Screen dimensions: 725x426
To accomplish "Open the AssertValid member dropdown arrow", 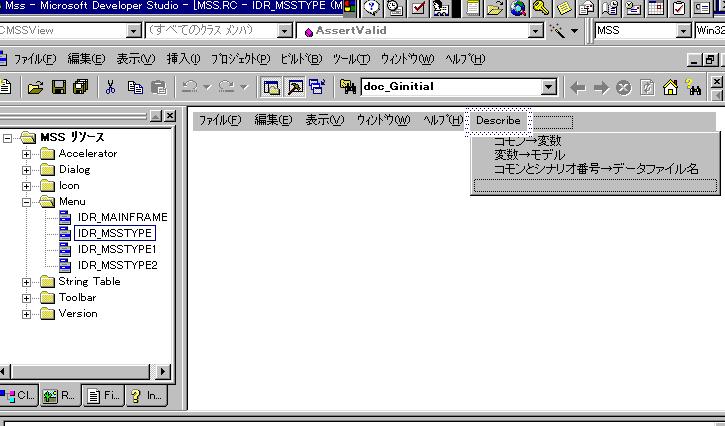I will click(536, 31).
